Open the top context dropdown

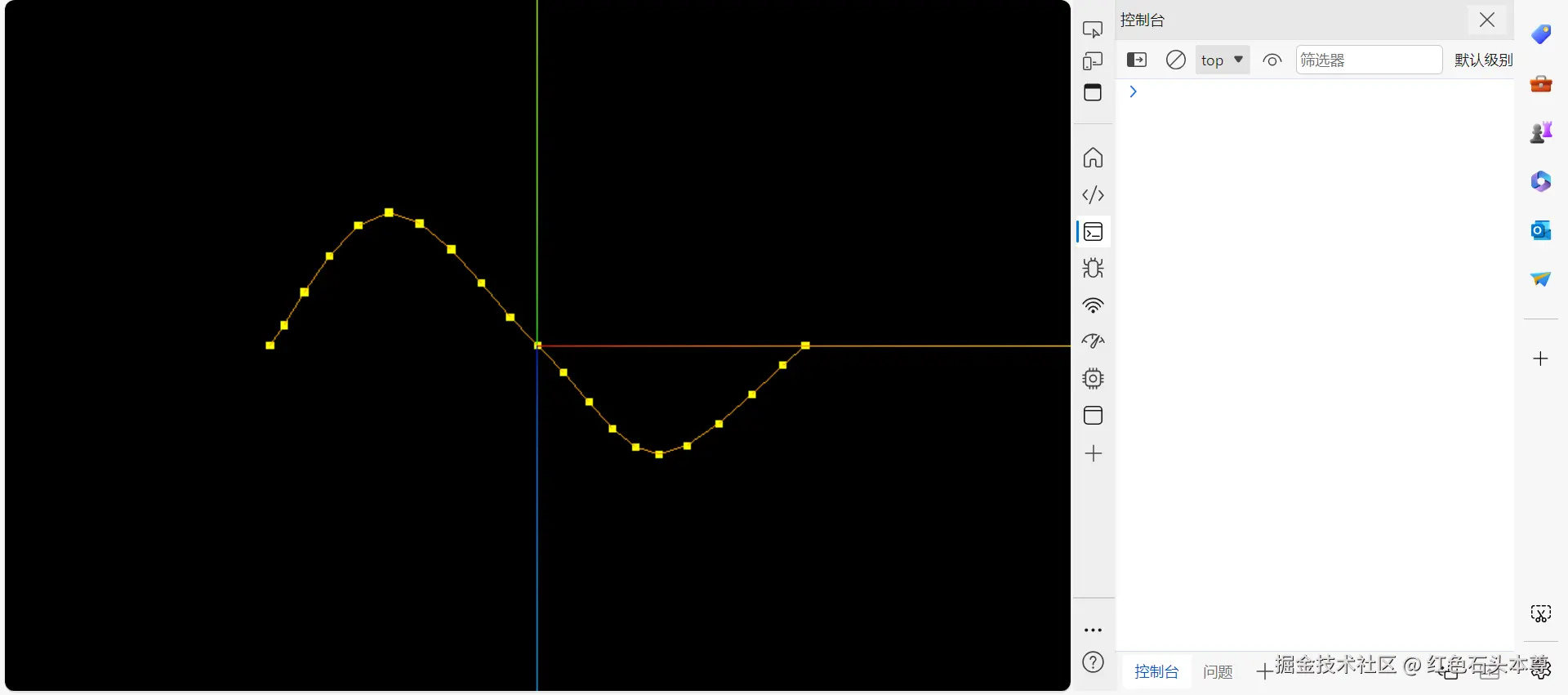coord(1223,60)
